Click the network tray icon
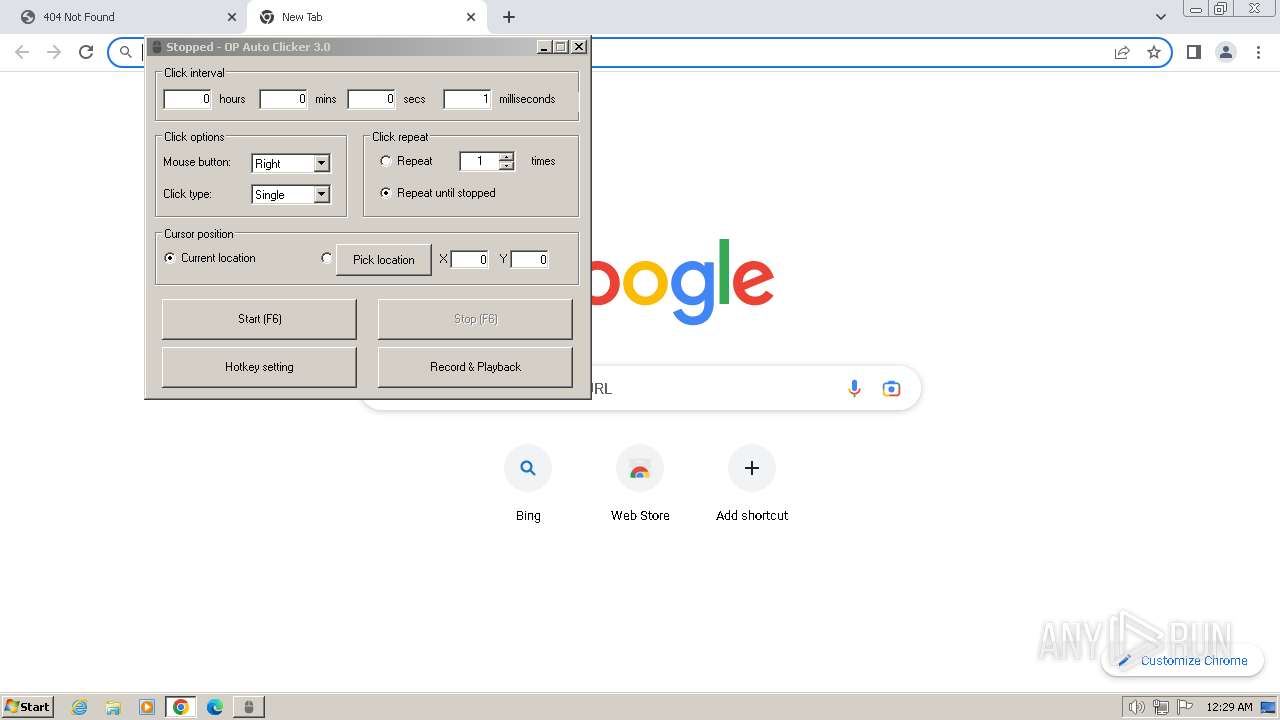 click(x=1161, y=707)
